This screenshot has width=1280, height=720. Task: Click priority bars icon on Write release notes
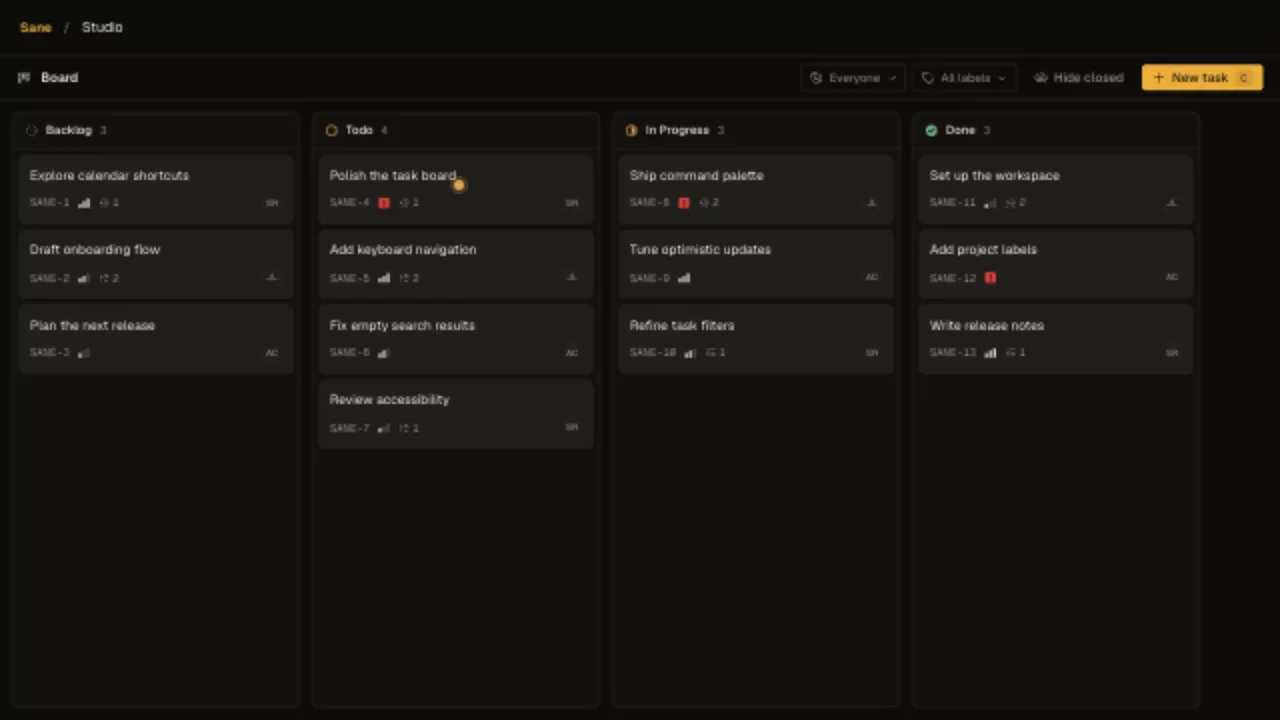[990, 353]
